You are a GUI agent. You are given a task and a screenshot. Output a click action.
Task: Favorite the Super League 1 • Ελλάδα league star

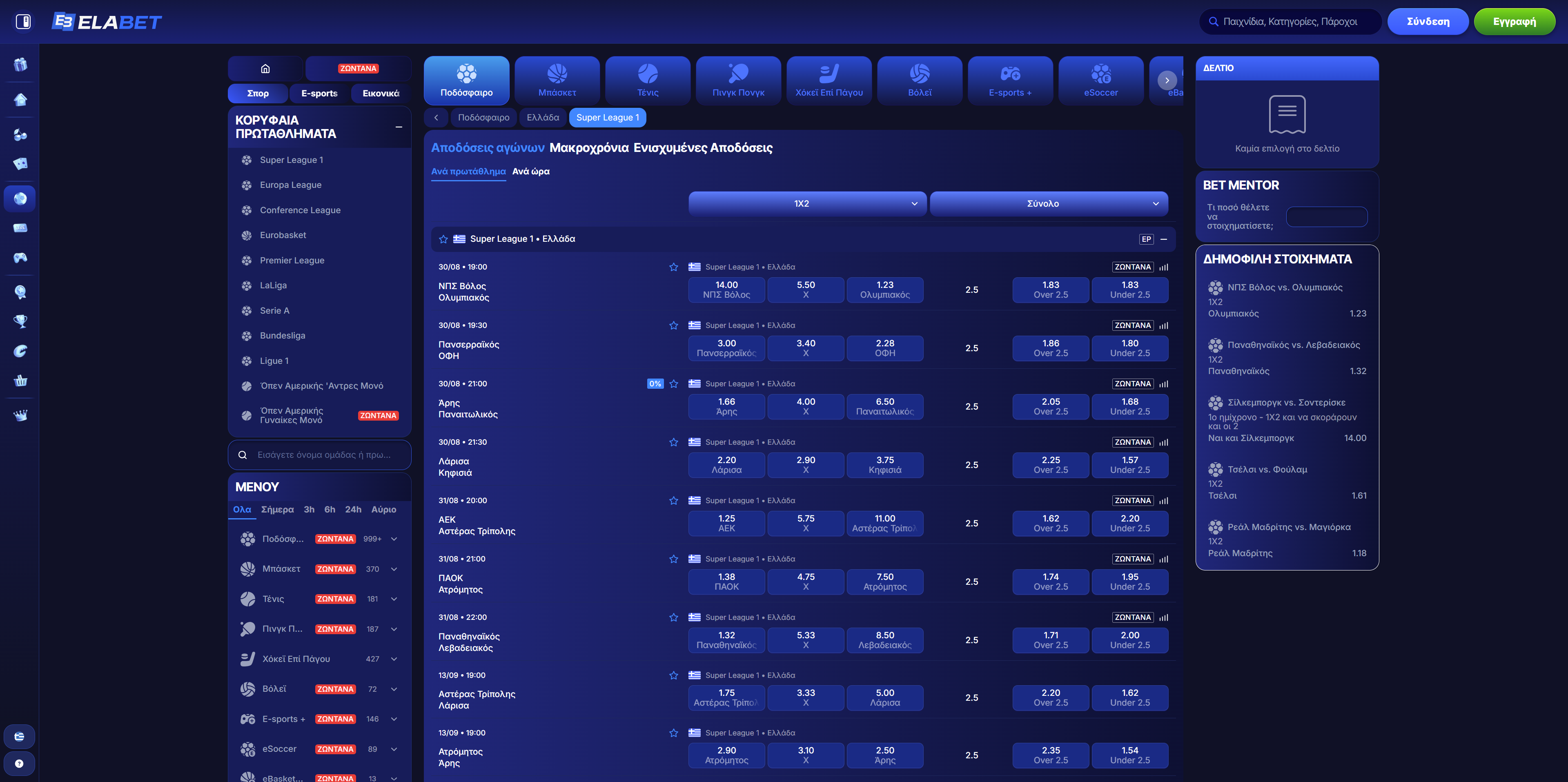(443, 239)
